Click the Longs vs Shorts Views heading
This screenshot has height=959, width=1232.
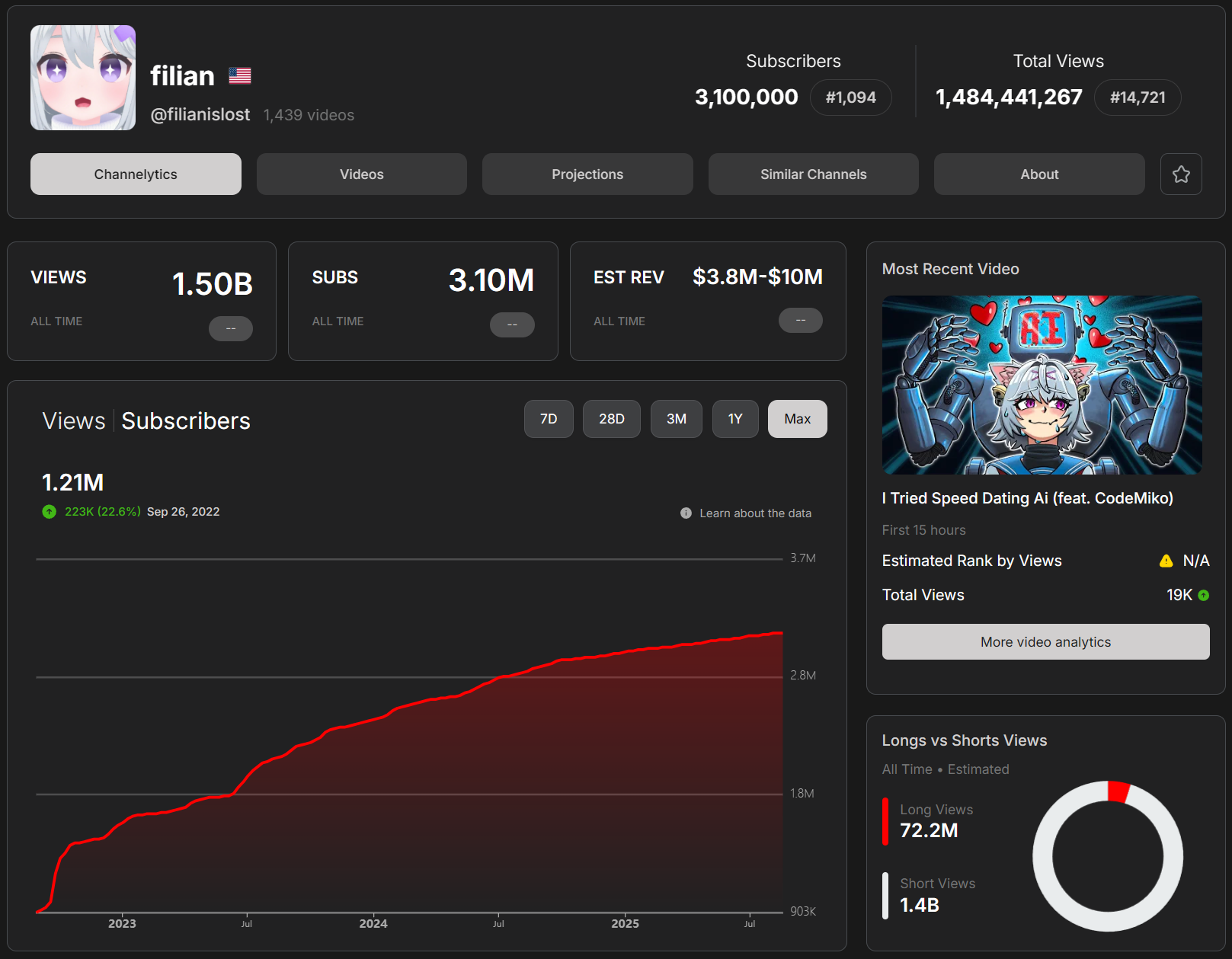point(965,740)
